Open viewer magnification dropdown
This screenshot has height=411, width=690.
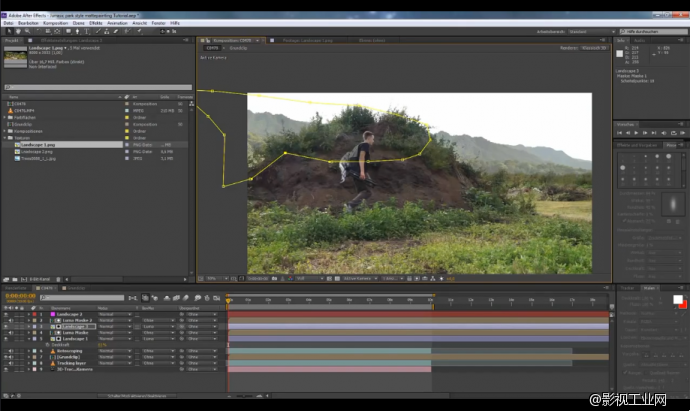pyautogui.click(x=218, y=279)
